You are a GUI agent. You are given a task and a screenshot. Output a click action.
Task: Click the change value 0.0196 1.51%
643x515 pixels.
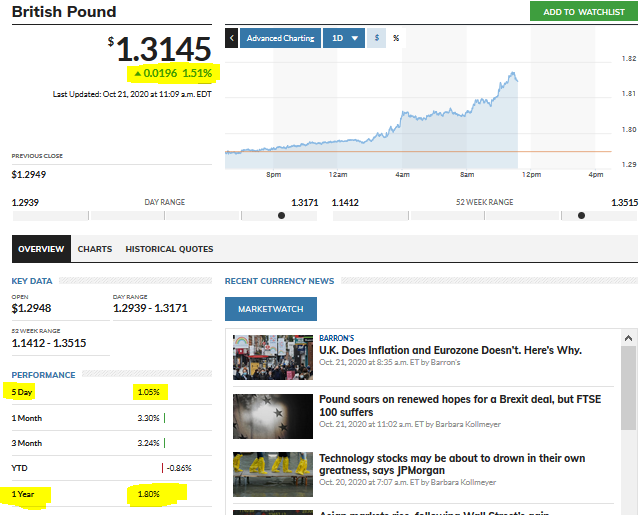pyautogui.click(x=173, y=73)
